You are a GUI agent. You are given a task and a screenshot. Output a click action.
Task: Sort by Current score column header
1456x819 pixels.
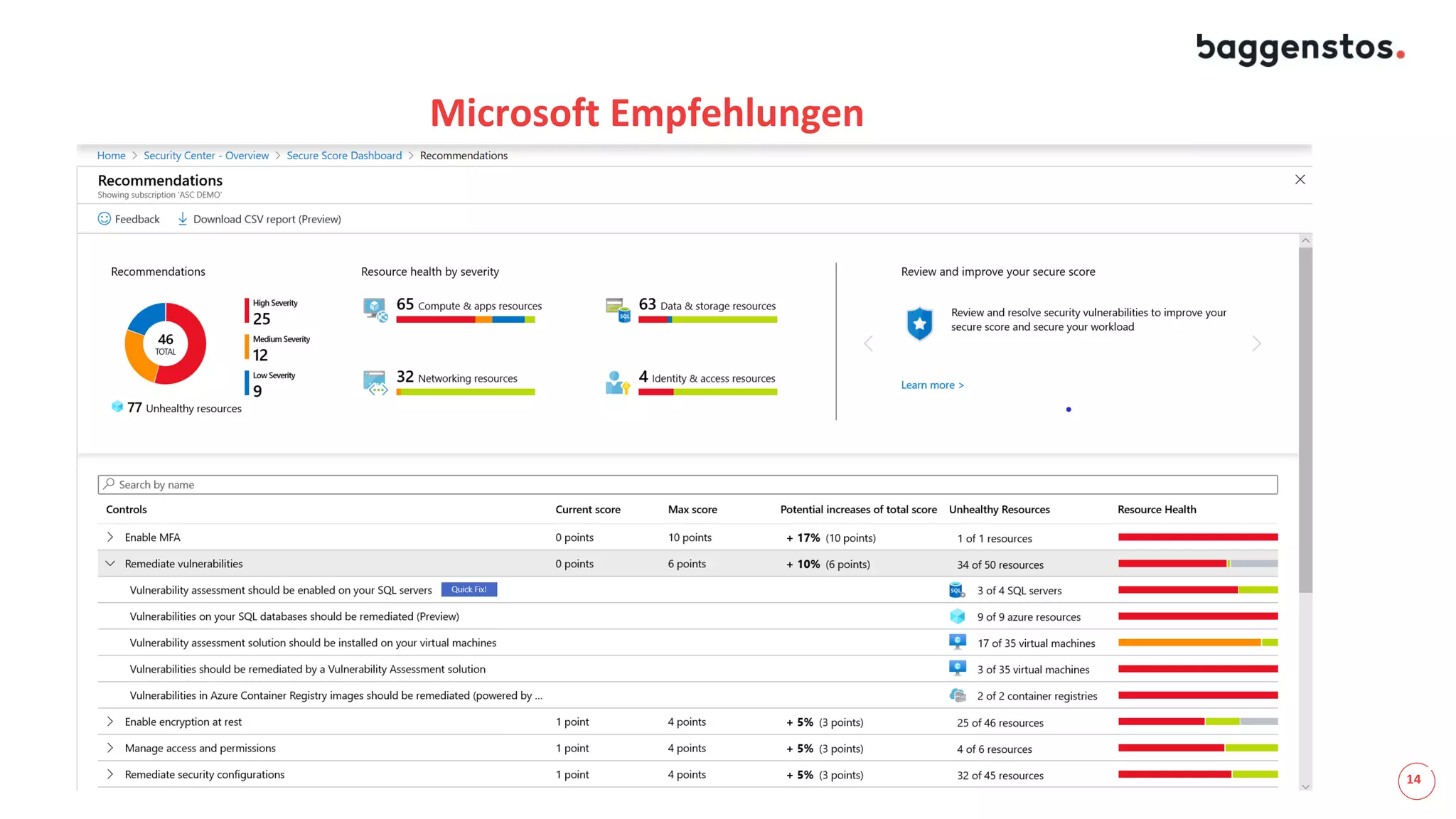[x=588, y=509]
